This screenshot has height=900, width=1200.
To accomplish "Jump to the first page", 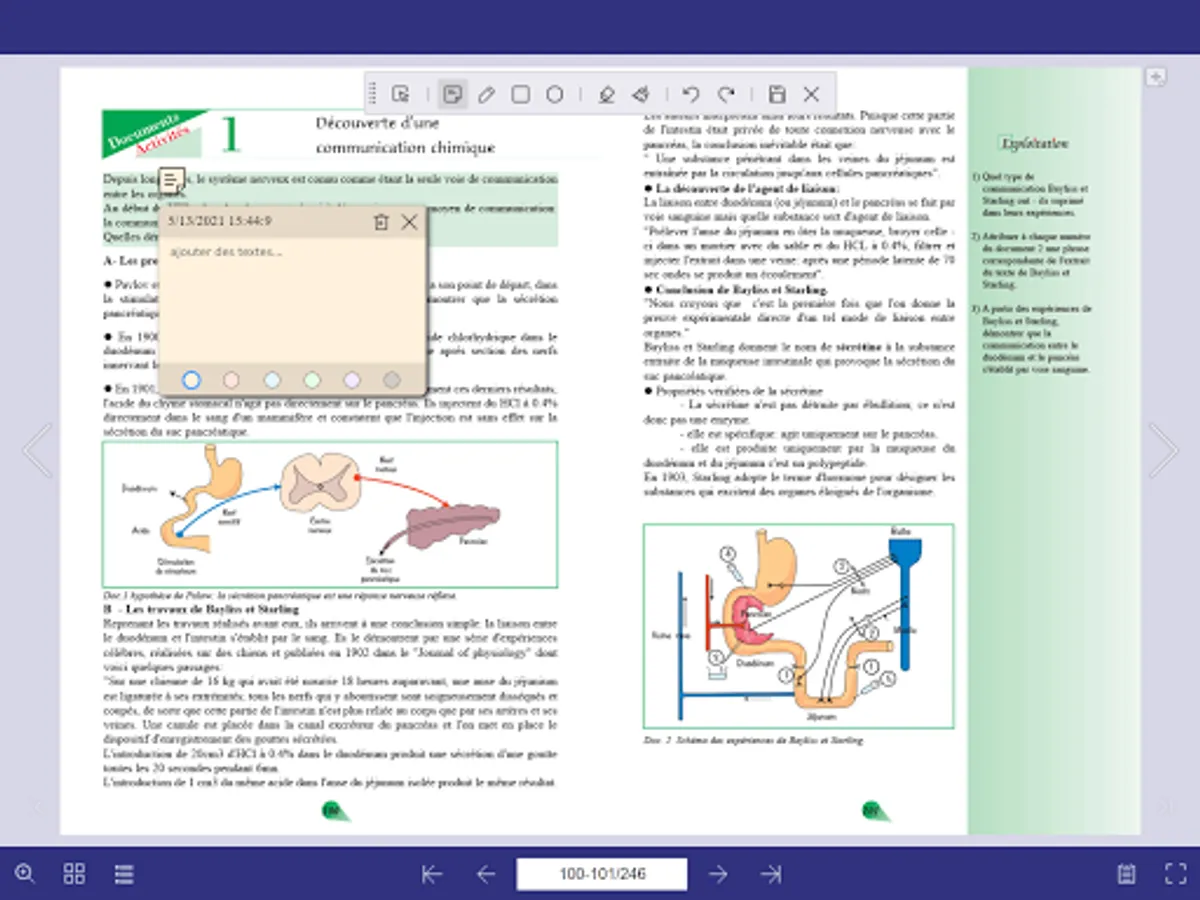I will pyautogui.click(x=432, y=874).
